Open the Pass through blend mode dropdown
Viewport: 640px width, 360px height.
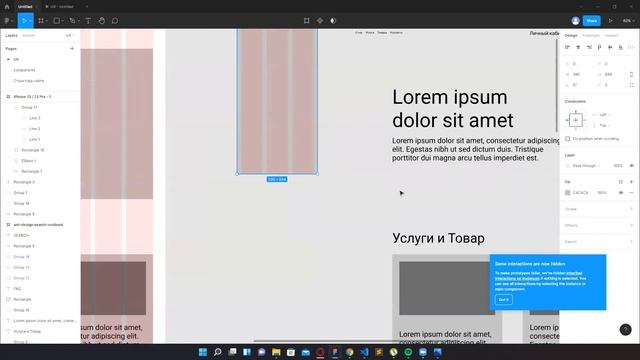pyautogui.click(x=586, y=166)
